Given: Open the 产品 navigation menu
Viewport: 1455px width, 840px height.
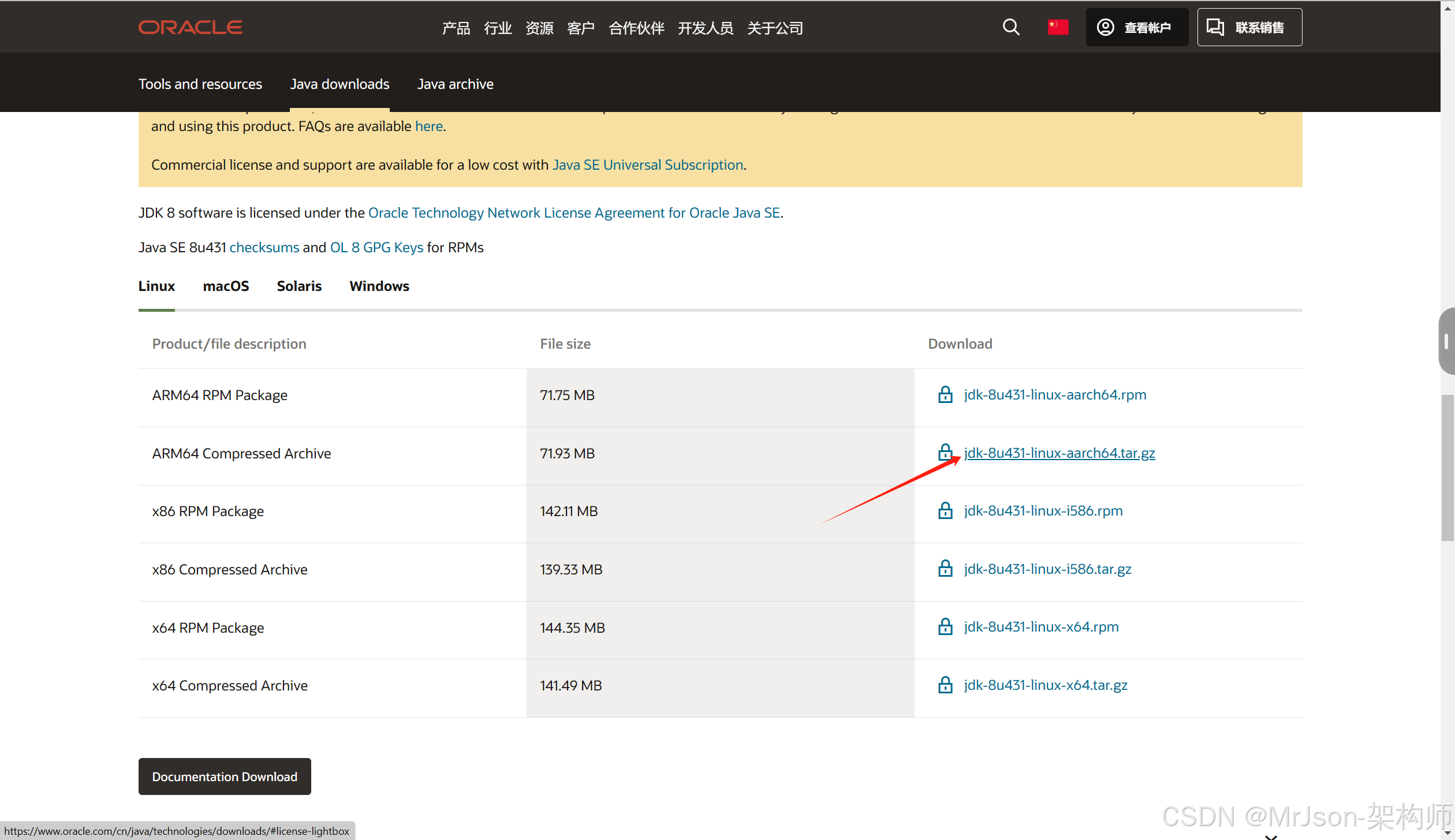Looking at the screenshot, I should pyautogui.click(x=456, y=28).
